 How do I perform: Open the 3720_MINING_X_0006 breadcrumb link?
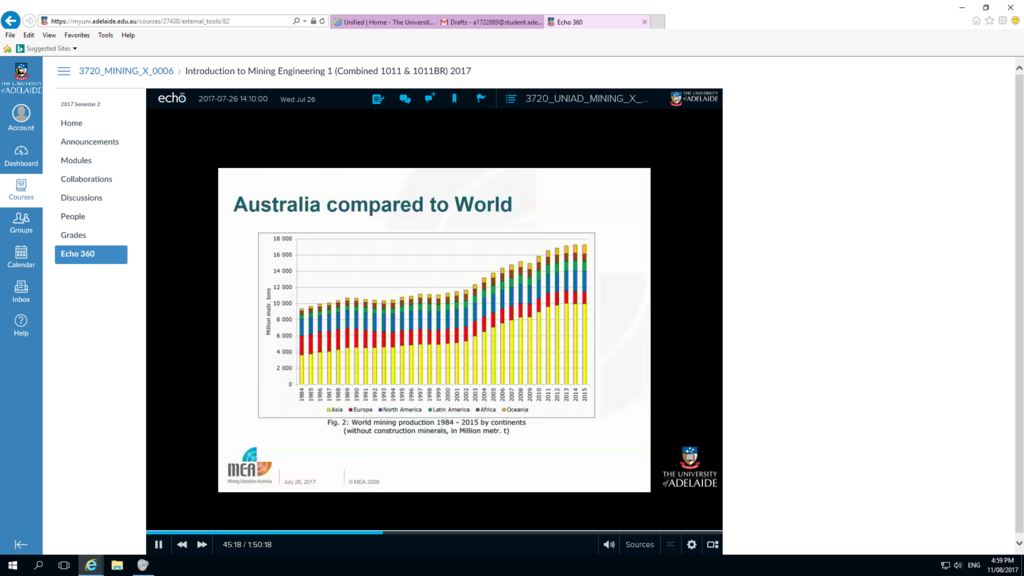(x=126, y=71)
